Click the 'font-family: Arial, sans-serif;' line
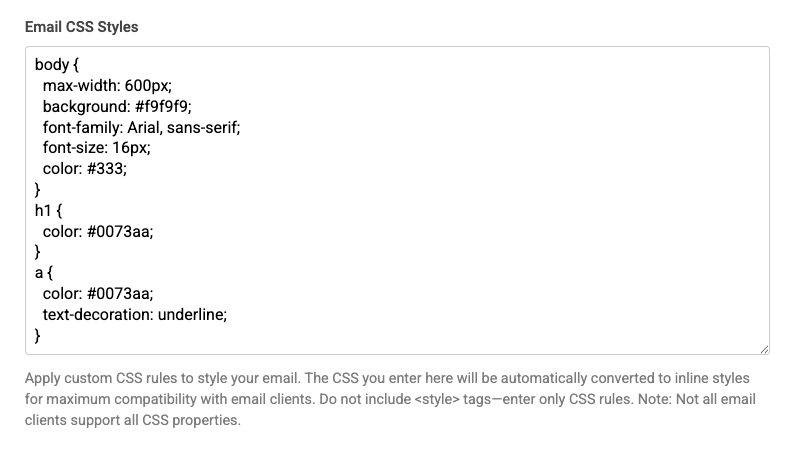The width and height of the screenshot is (795, 450). tap(141, 127)
